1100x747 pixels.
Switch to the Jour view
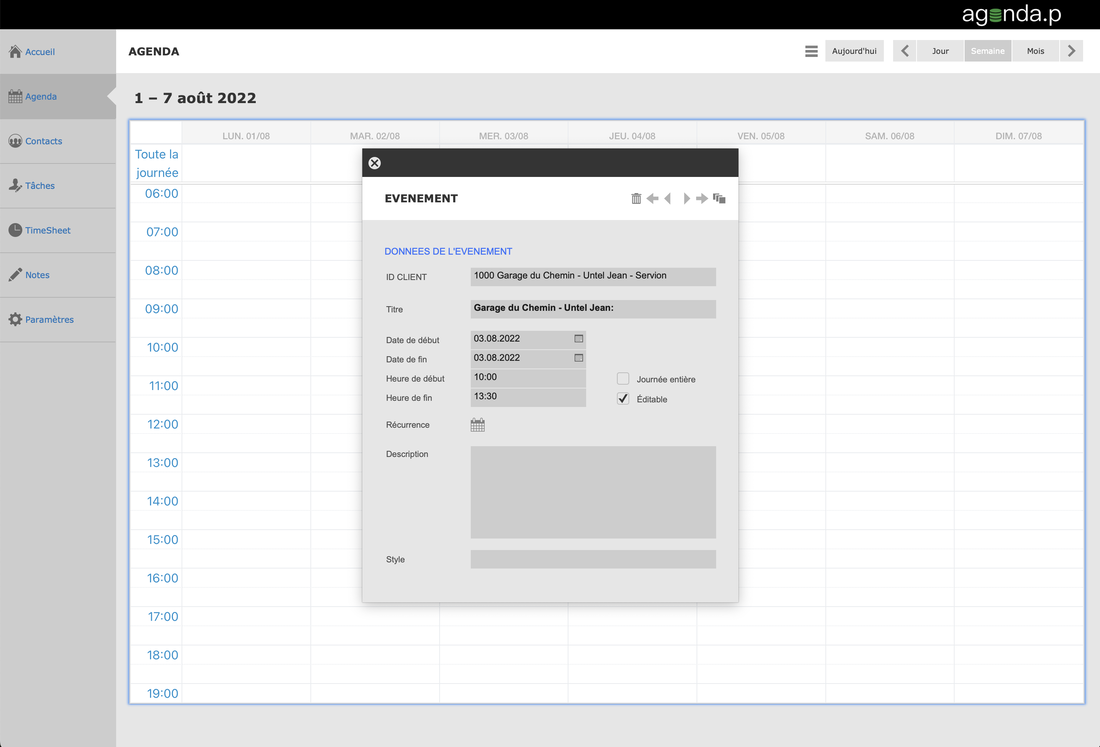coord(940,51)
